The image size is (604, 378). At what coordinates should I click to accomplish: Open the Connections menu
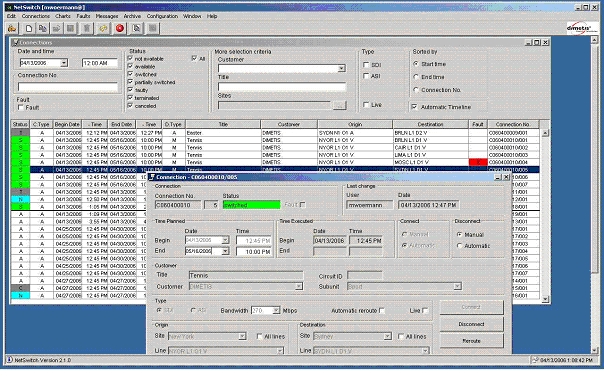point(36,16)
